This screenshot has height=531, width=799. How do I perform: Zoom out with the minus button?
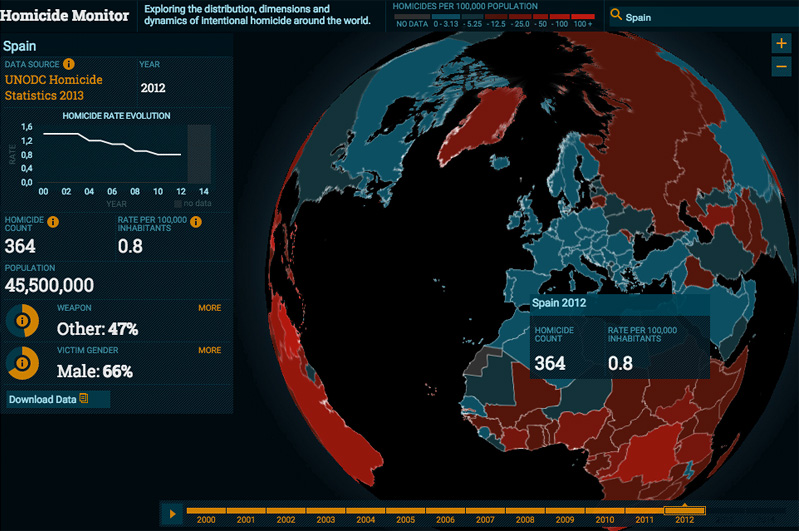pyautogui.click(x=781, y=66)
